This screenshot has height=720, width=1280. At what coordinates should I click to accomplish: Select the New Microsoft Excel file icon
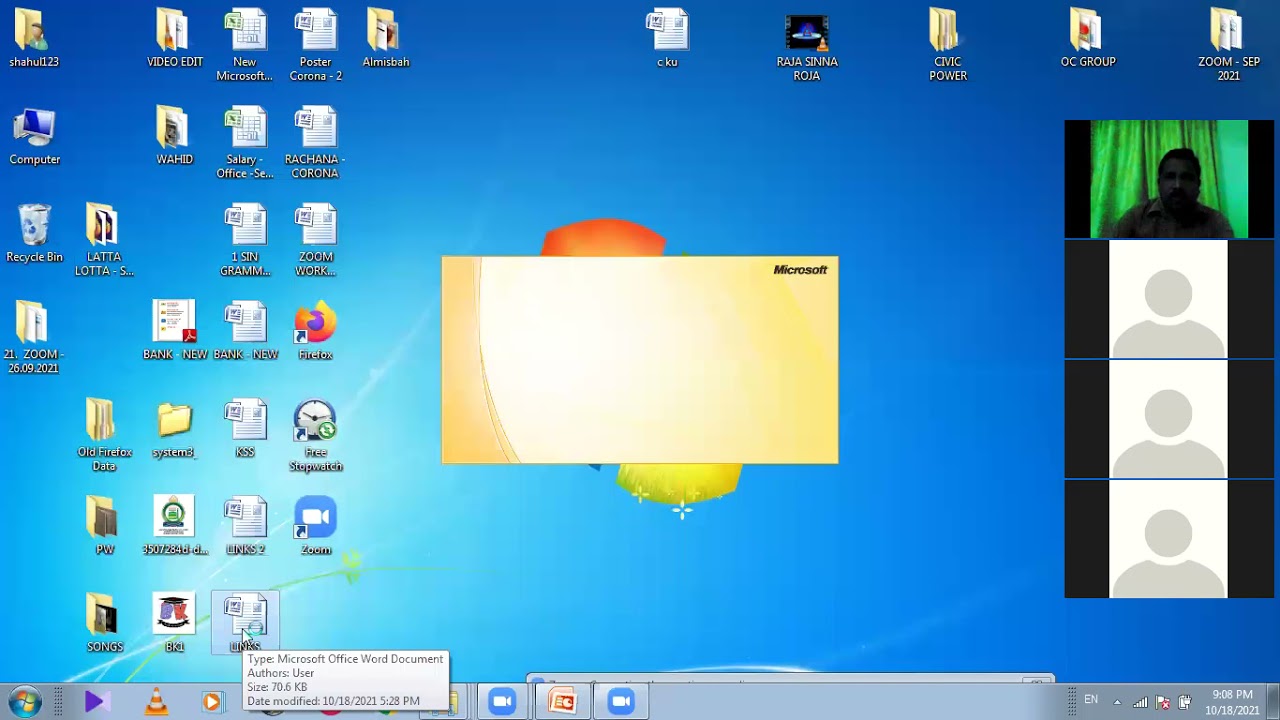point(245,46)
